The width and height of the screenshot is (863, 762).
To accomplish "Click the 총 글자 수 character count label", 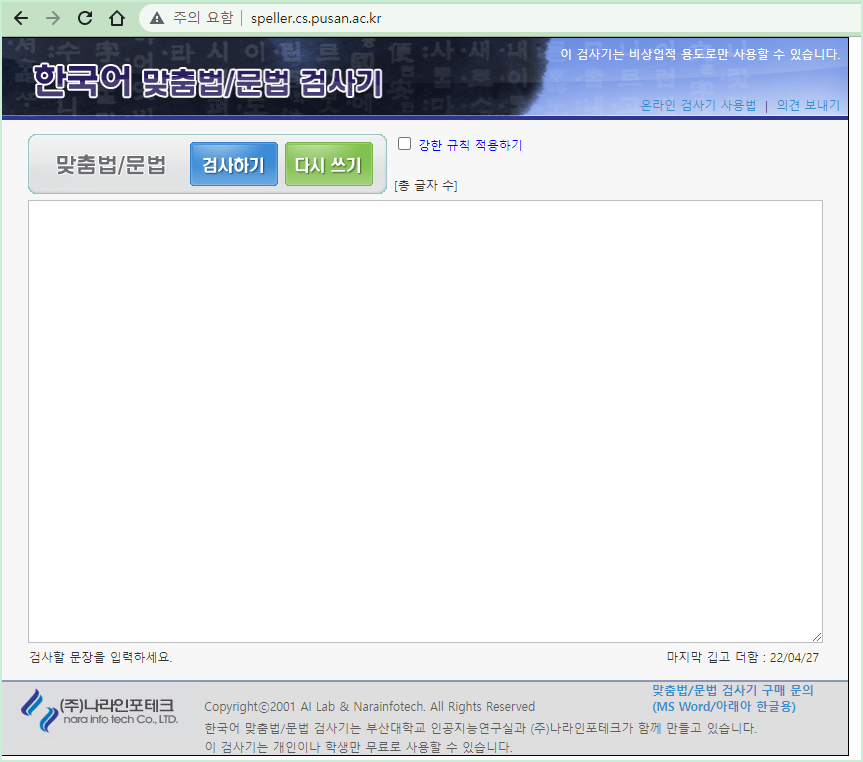I will point(425,186).
